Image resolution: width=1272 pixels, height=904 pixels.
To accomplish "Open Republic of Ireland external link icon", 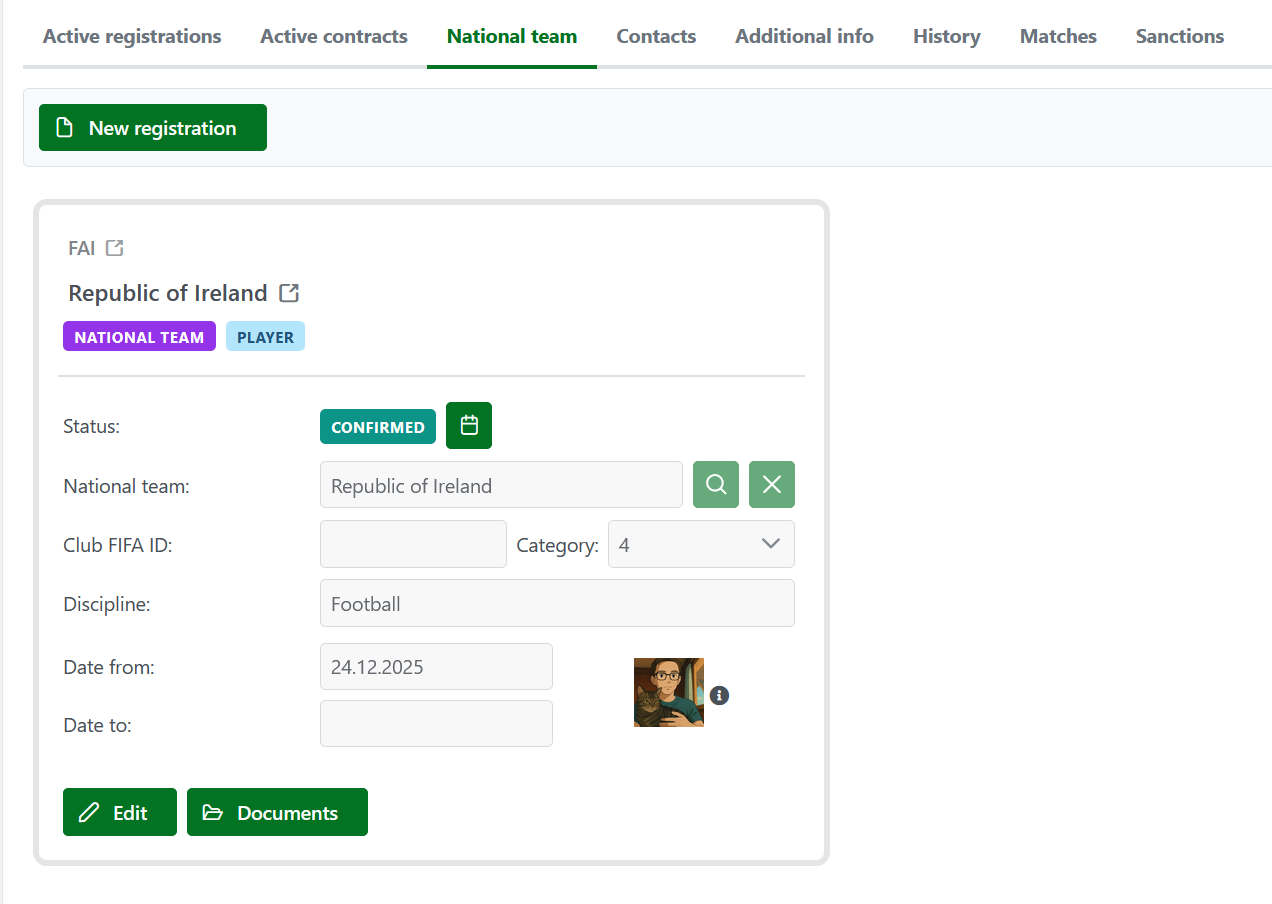I will [289, 293].
